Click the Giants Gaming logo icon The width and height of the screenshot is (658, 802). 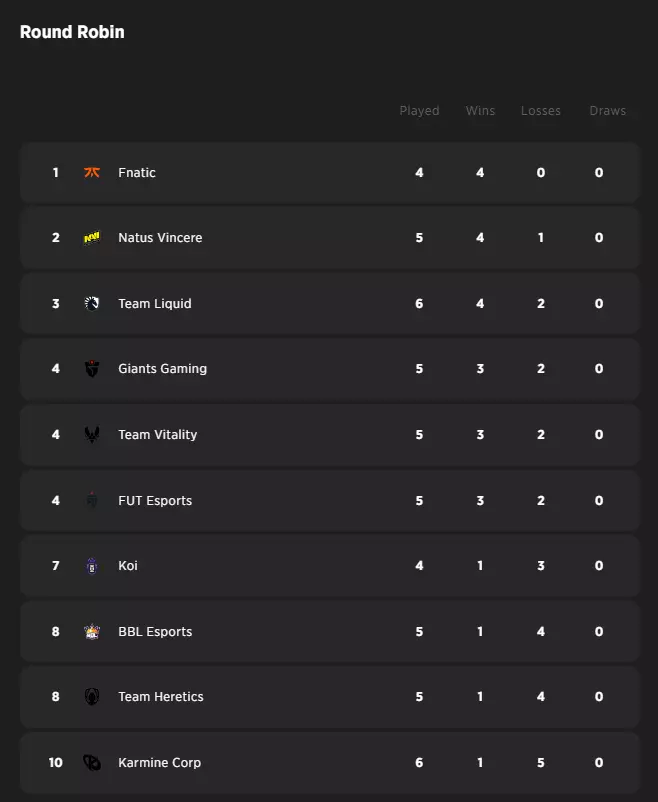point(92,369)
